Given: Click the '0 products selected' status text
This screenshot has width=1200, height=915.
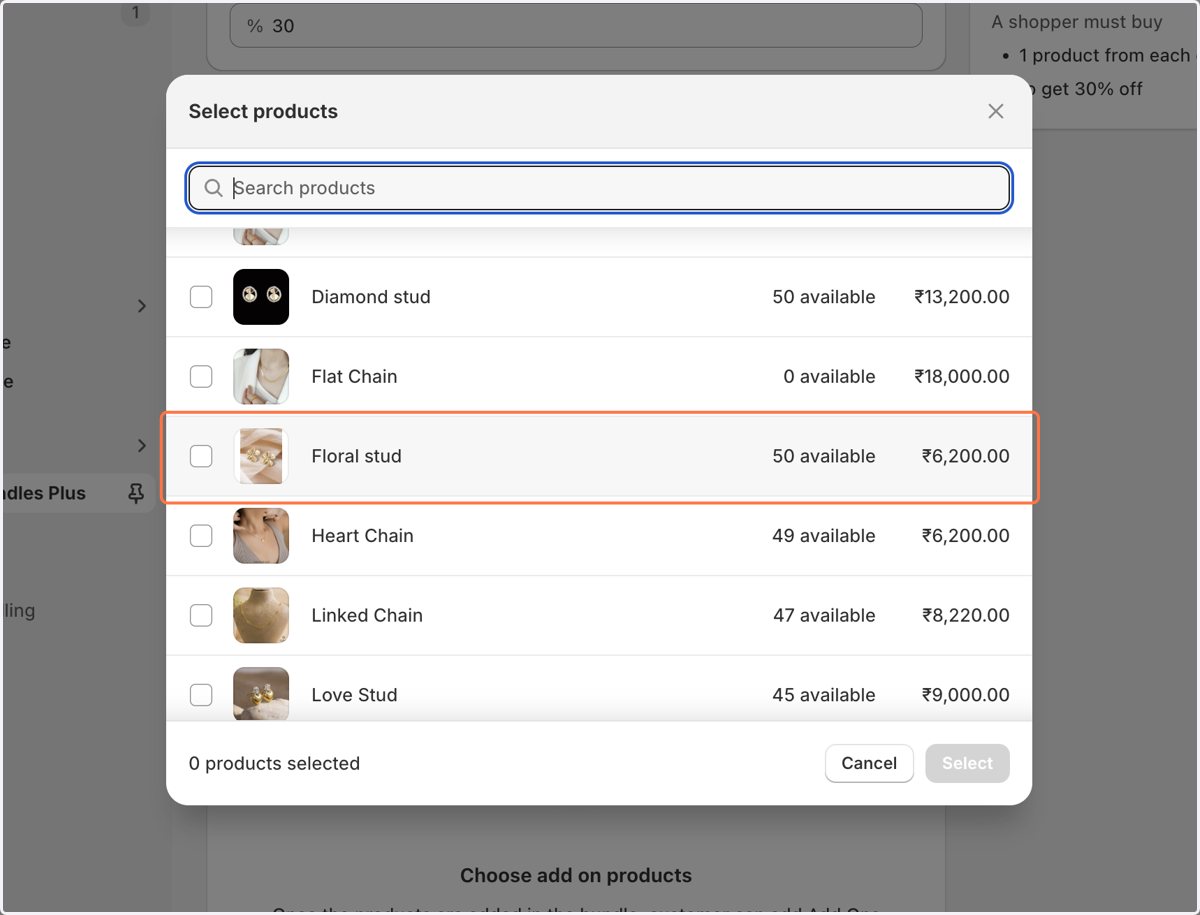Looking at the screenshot, I should tap(274, 763).
